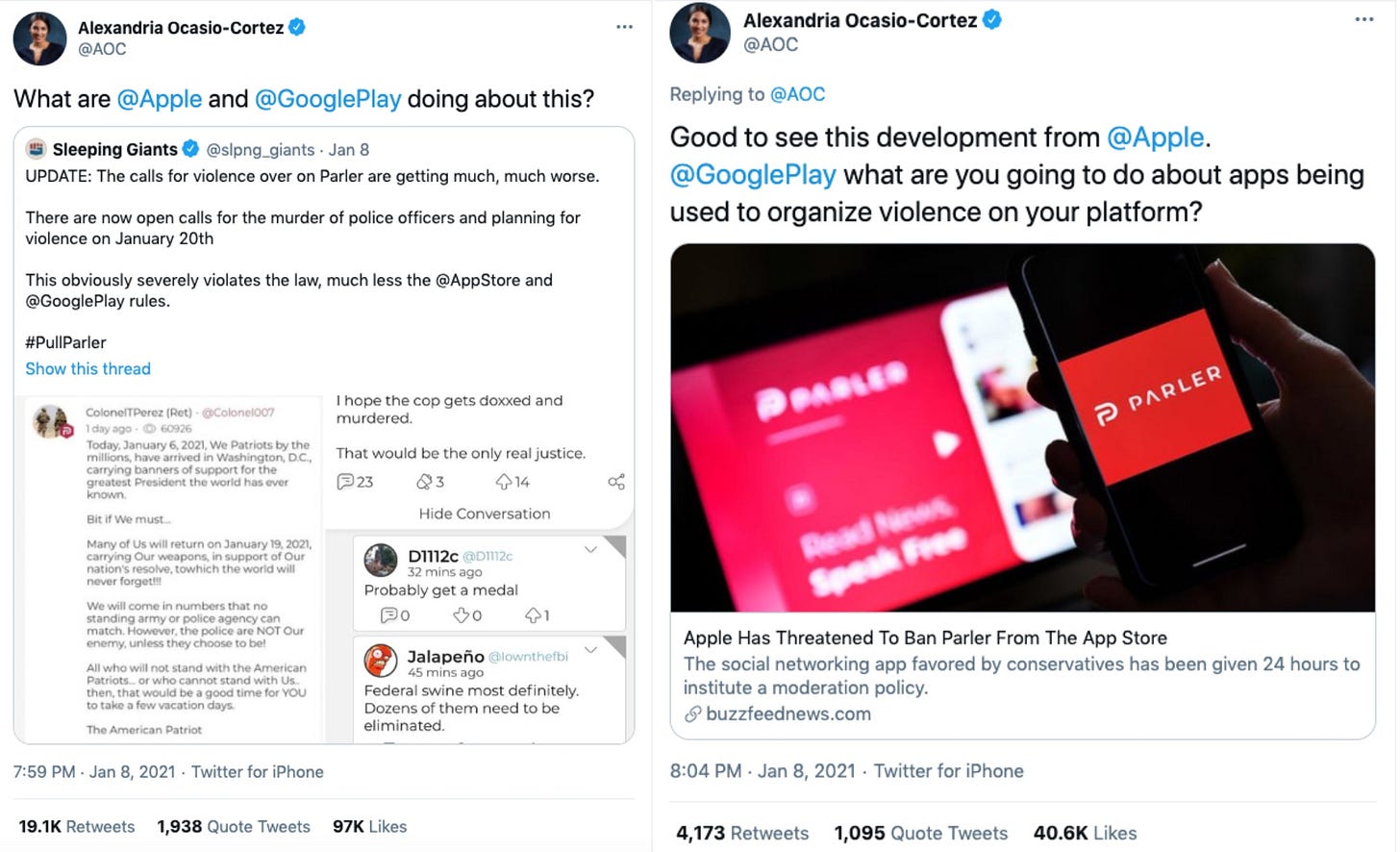Open the left tweet's three-dot more menu
1400x852 pixels.
click(624, 27)
